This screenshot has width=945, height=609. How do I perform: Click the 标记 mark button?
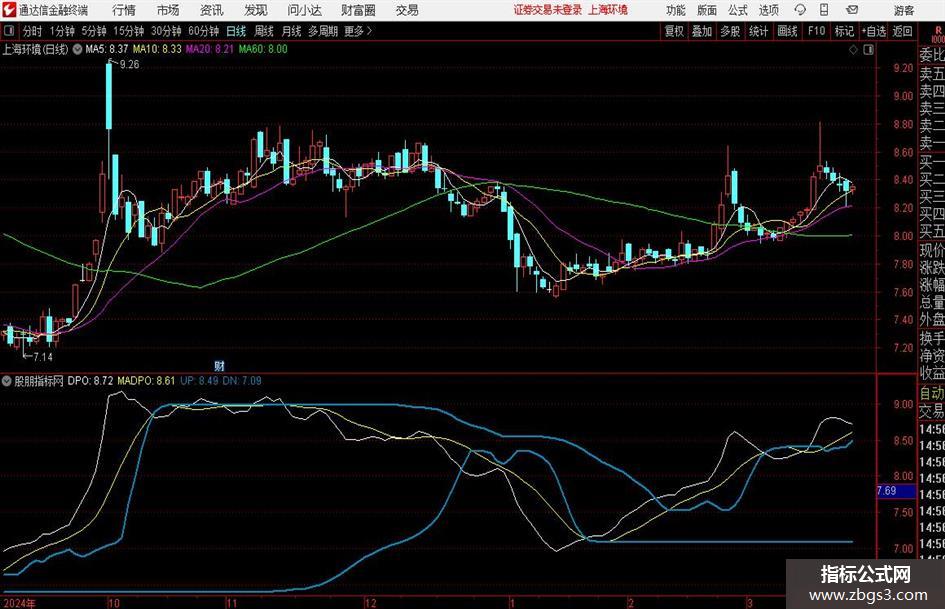[x=844, y=31]
